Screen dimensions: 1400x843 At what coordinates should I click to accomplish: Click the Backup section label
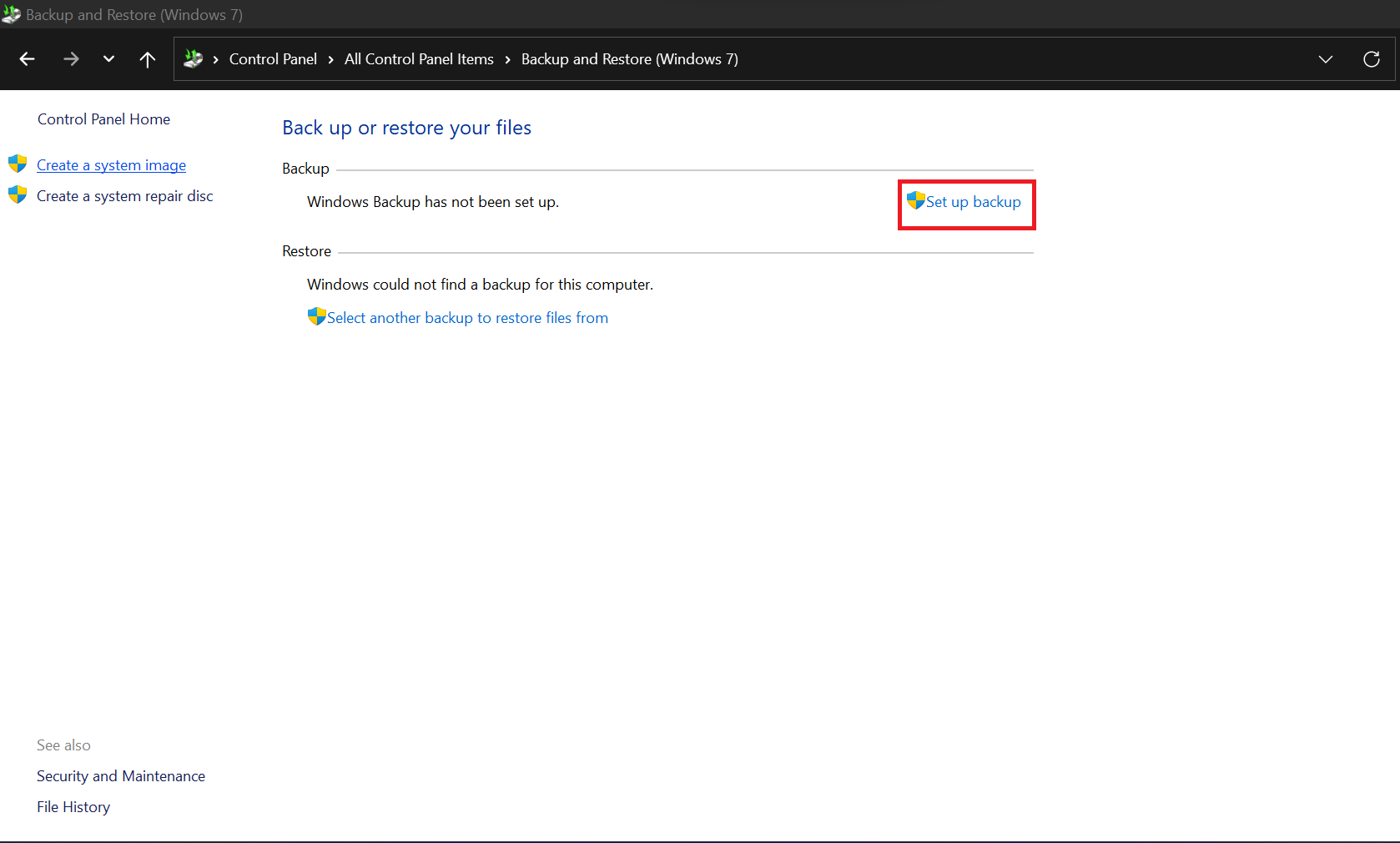coord(305,169)
